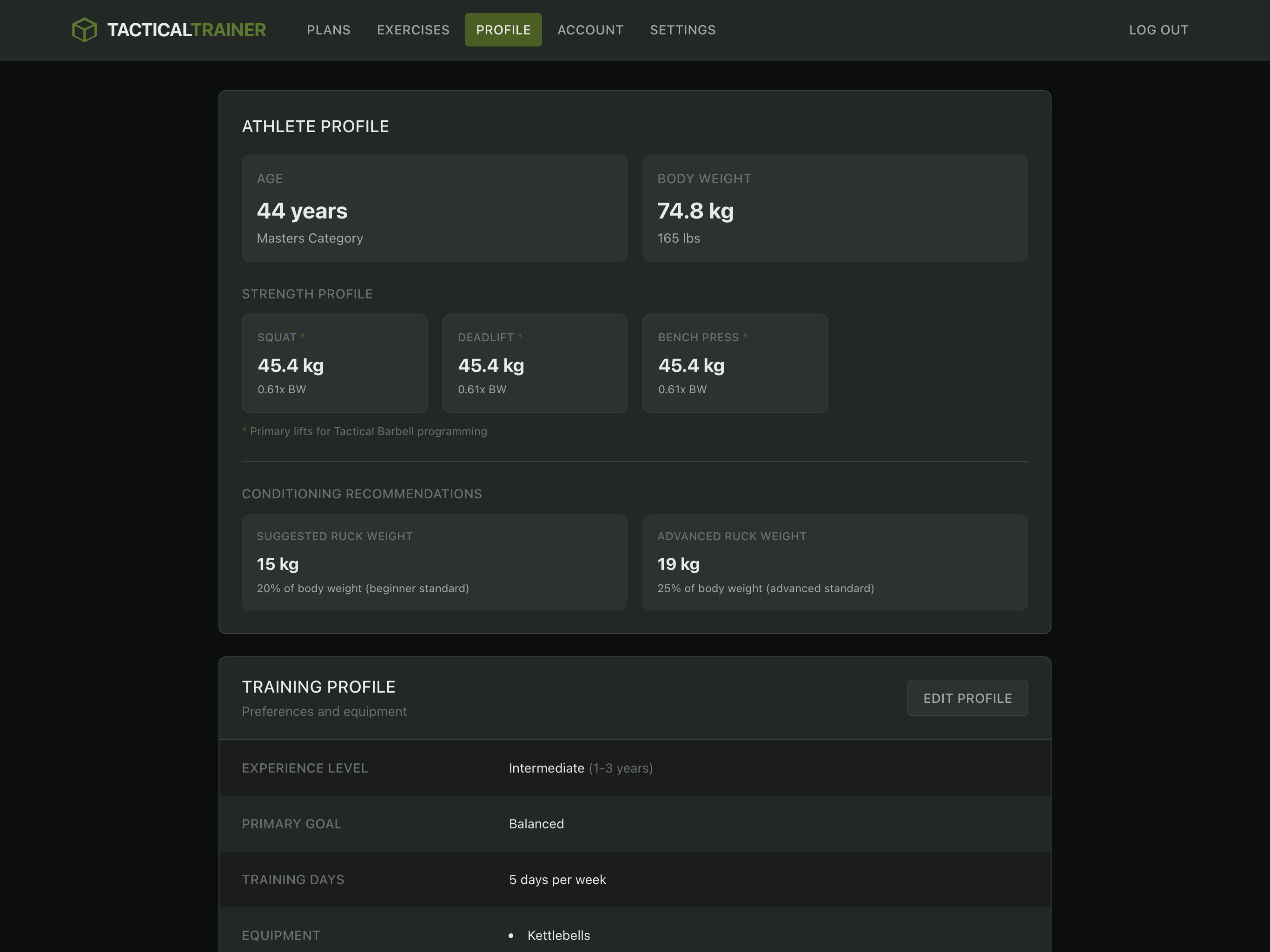
Task: Click the Primary Goal Balanced row
Action: 634,823
